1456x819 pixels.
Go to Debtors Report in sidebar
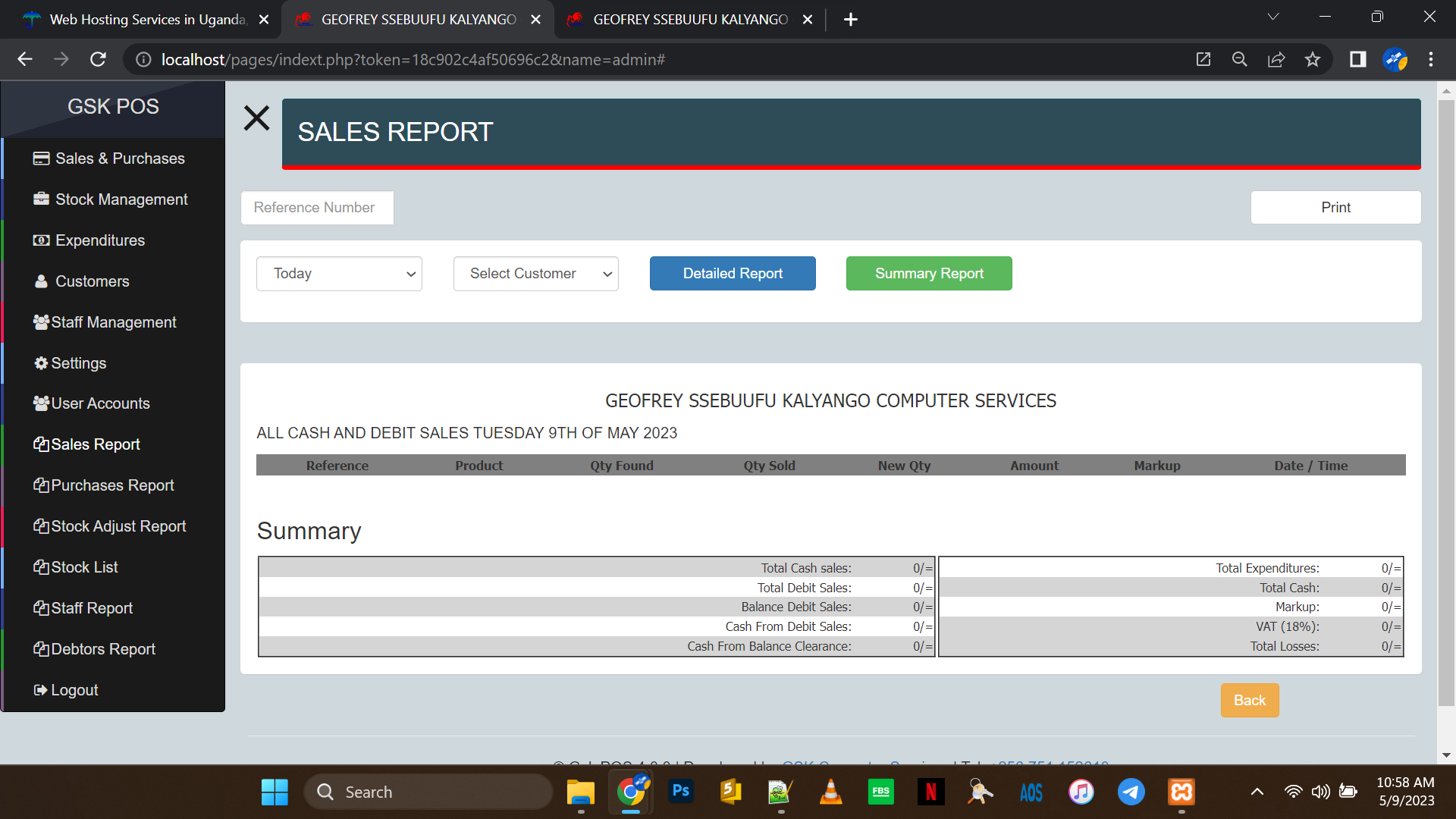pyautogui.click(x=103, y=649)
